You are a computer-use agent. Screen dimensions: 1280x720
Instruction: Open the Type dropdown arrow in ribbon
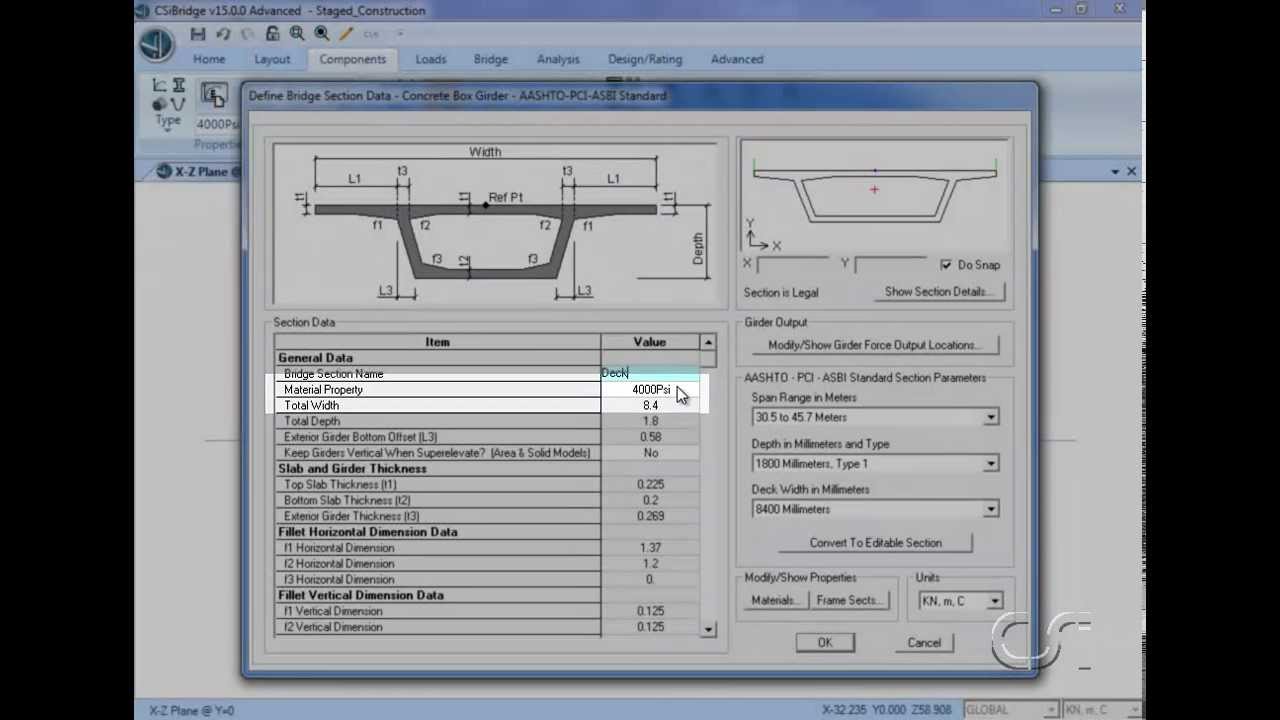pyautogui.click(x=167, y=131)
